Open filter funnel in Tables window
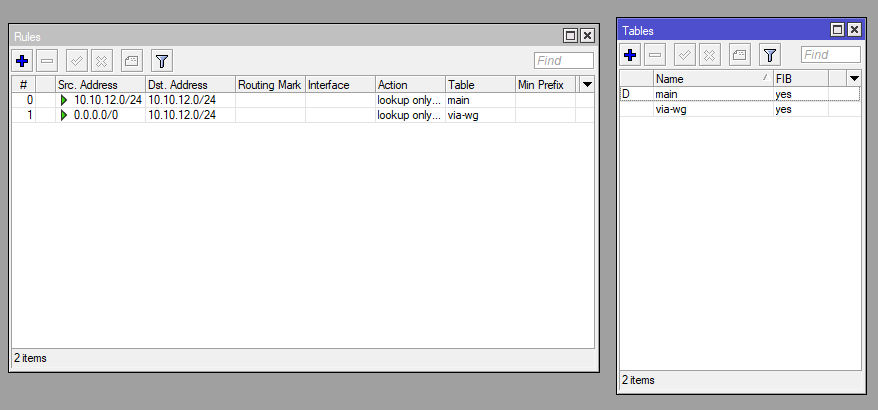Viewport: 878px width, 410px height. (770, 54)
